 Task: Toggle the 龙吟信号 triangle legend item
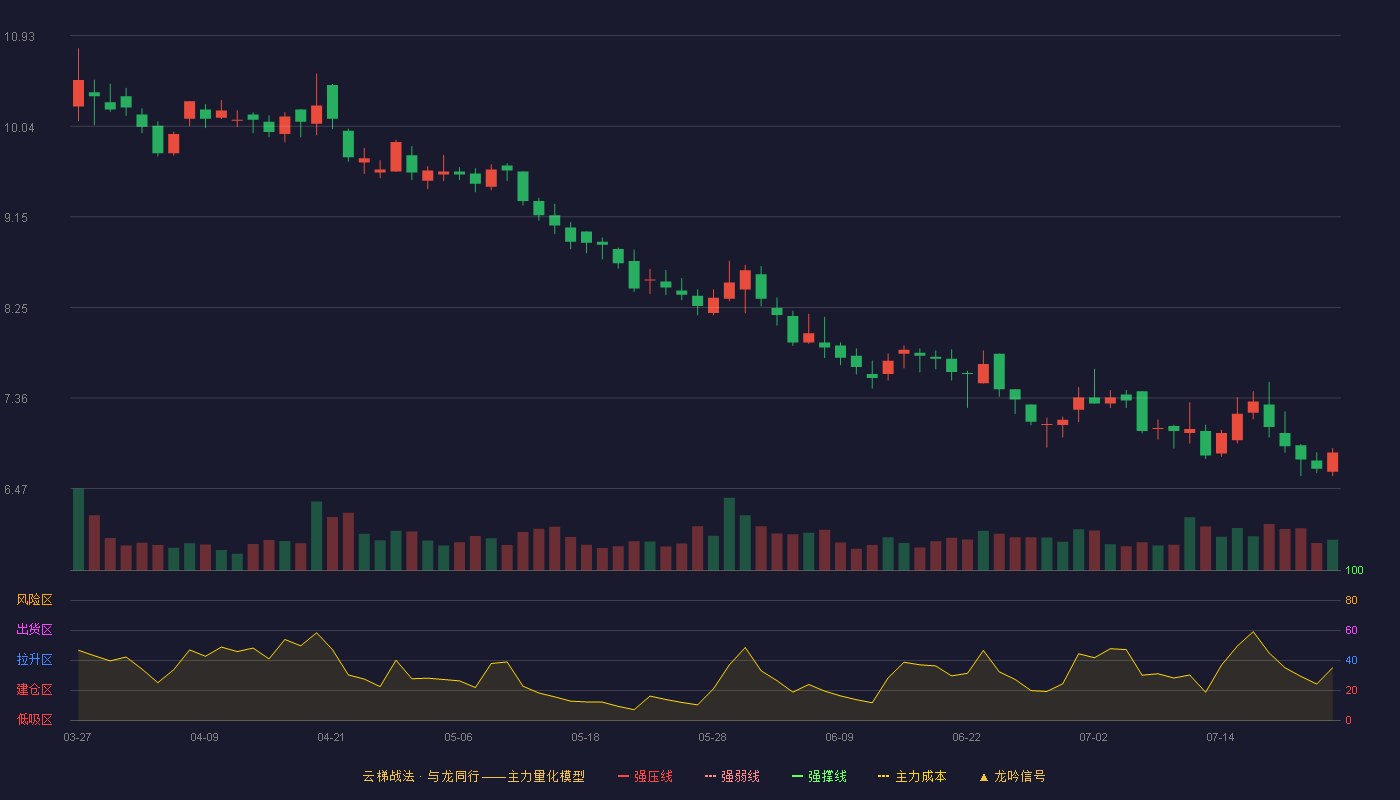1012,776
